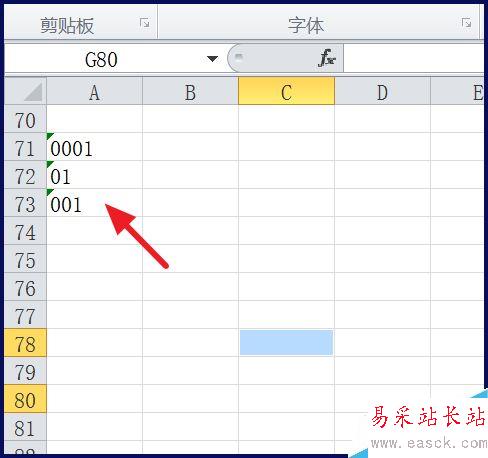The width and height of the screenshot is (488, 458).
Task: Click the 剪贴板 group label
Action: pos(67,26)
